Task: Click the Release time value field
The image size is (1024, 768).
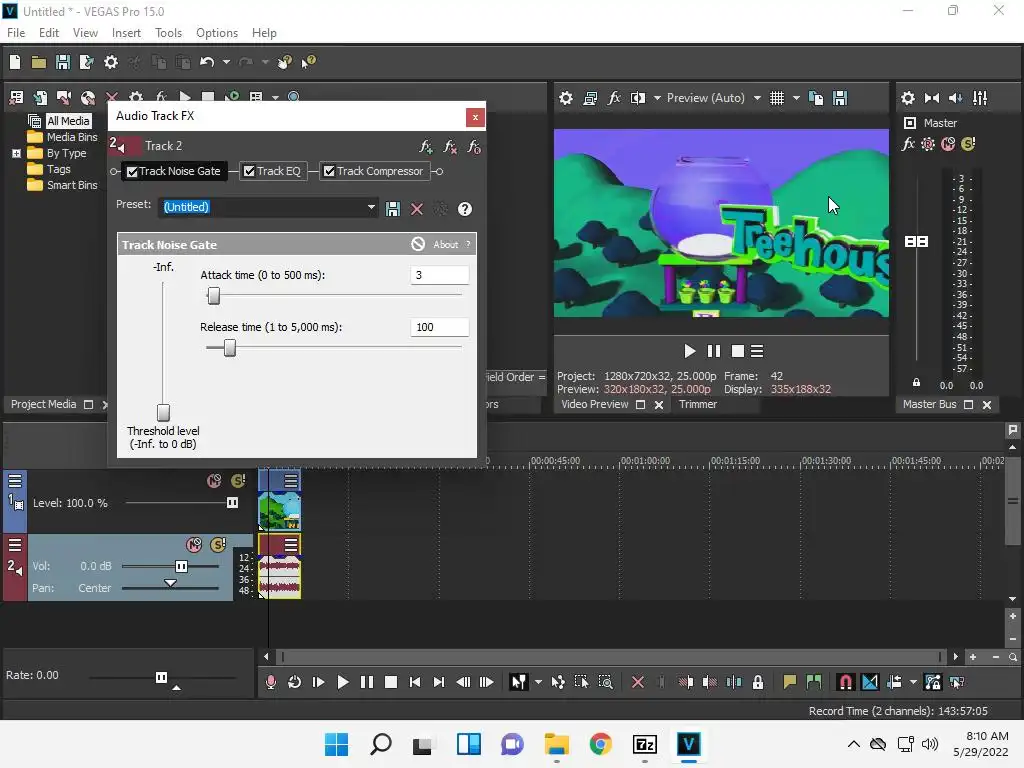Action: coord(440,327)
